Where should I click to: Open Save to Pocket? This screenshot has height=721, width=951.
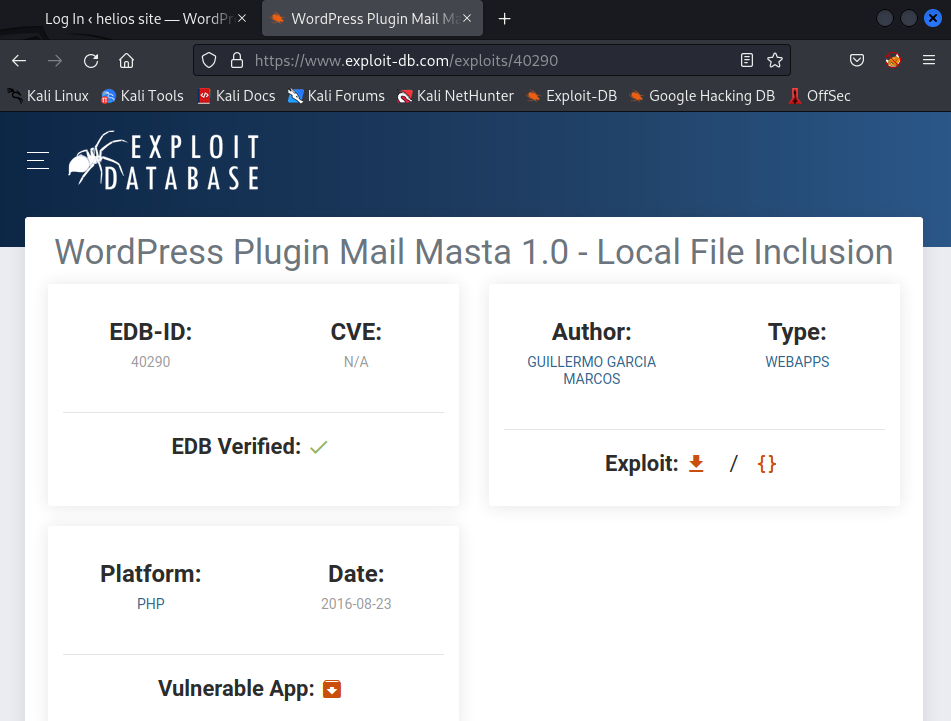click(x=857, y=60)
